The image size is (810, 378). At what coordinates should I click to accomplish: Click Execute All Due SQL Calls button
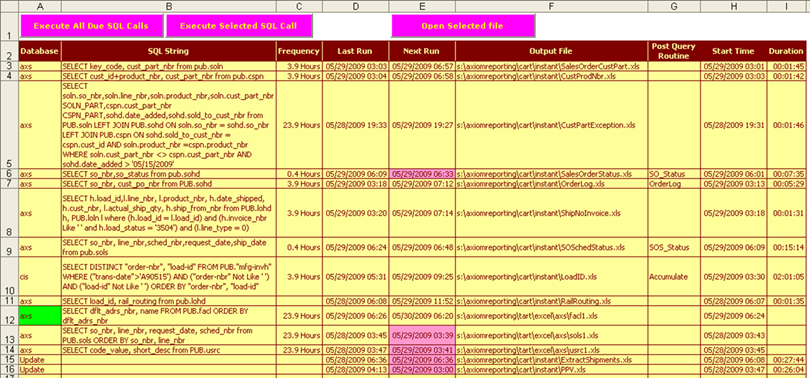point(91,26)
